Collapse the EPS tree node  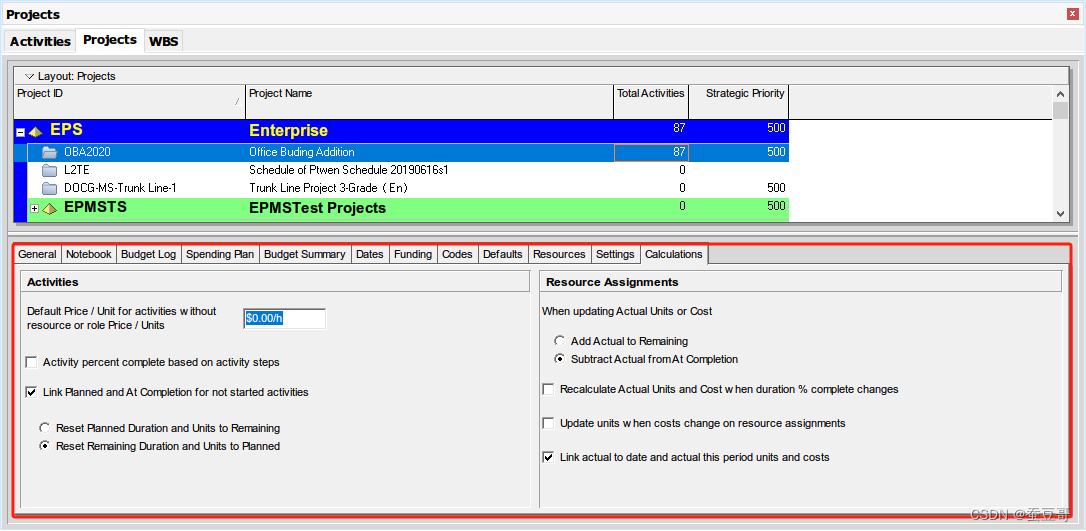[x=21, y=132]
